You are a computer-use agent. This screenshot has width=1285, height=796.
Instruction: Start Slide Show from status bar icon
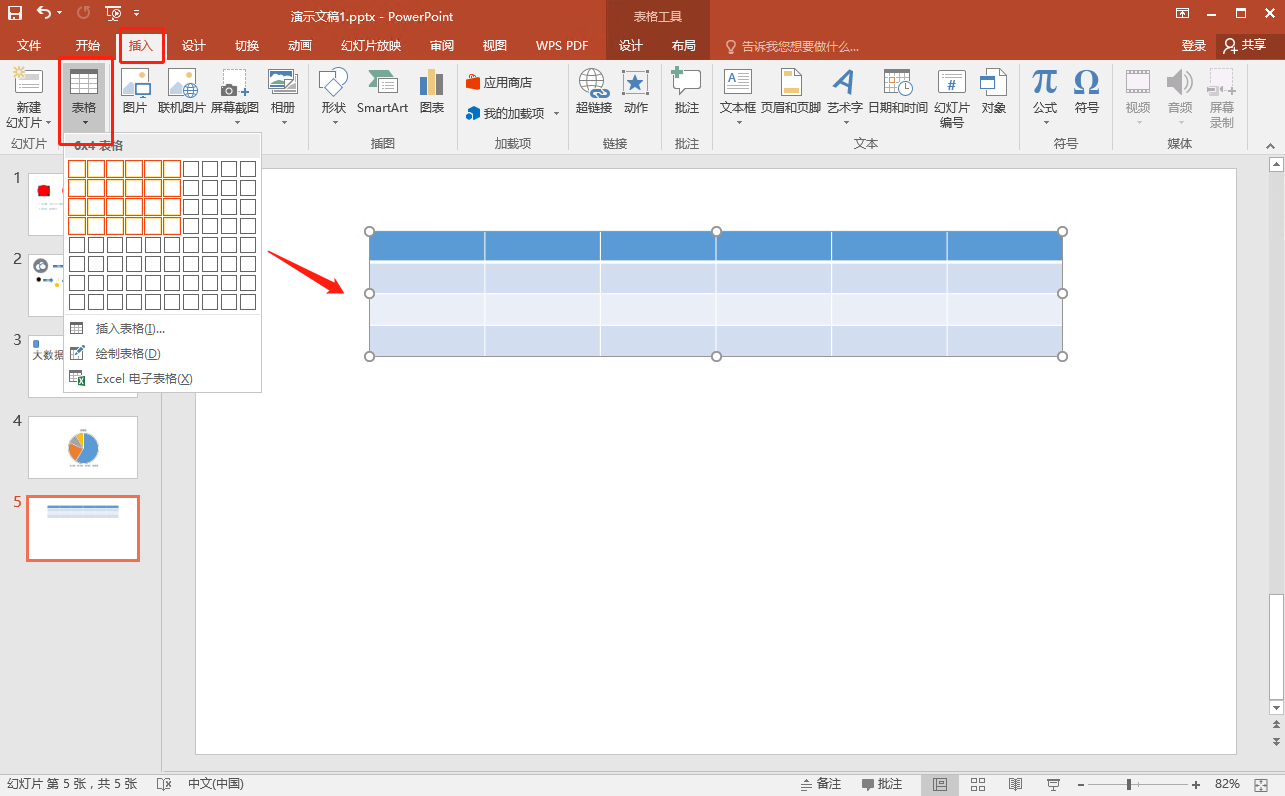click(1053, 784)
